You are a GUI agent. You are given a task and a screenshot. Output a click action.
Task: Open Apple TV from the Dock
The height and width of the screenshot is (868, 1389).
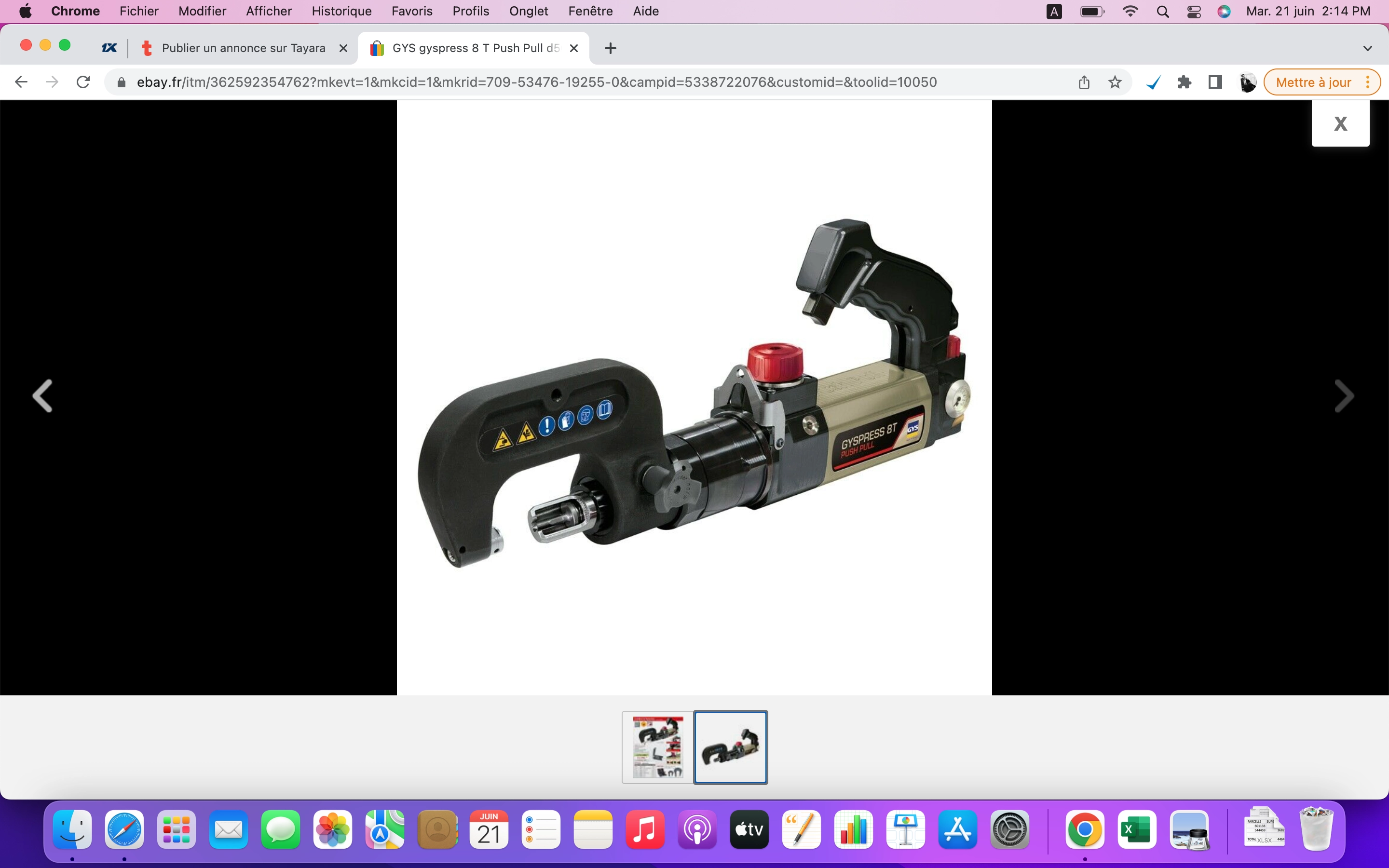coord(749,829)
